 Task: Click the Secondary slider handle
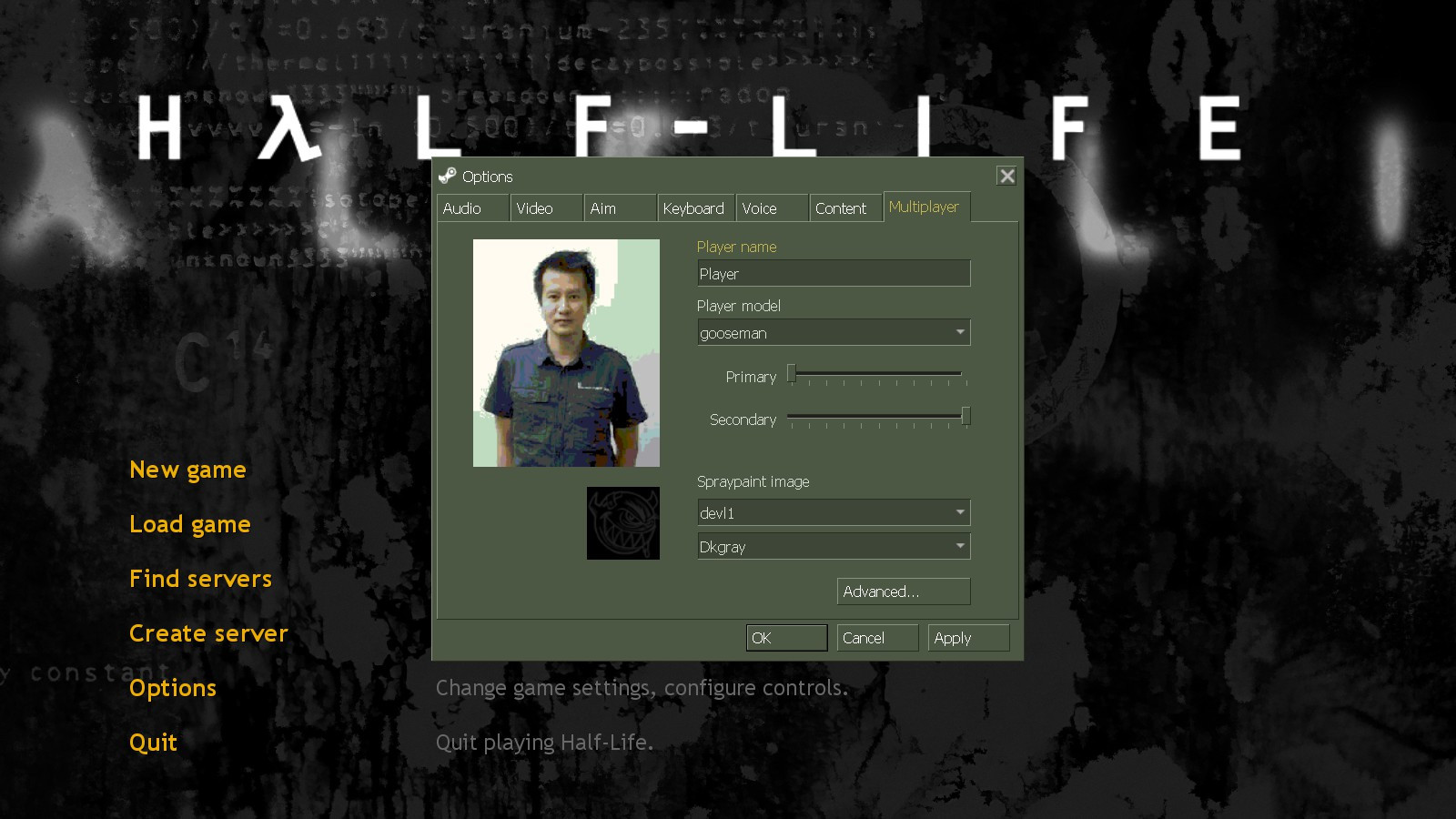[966, 416]
